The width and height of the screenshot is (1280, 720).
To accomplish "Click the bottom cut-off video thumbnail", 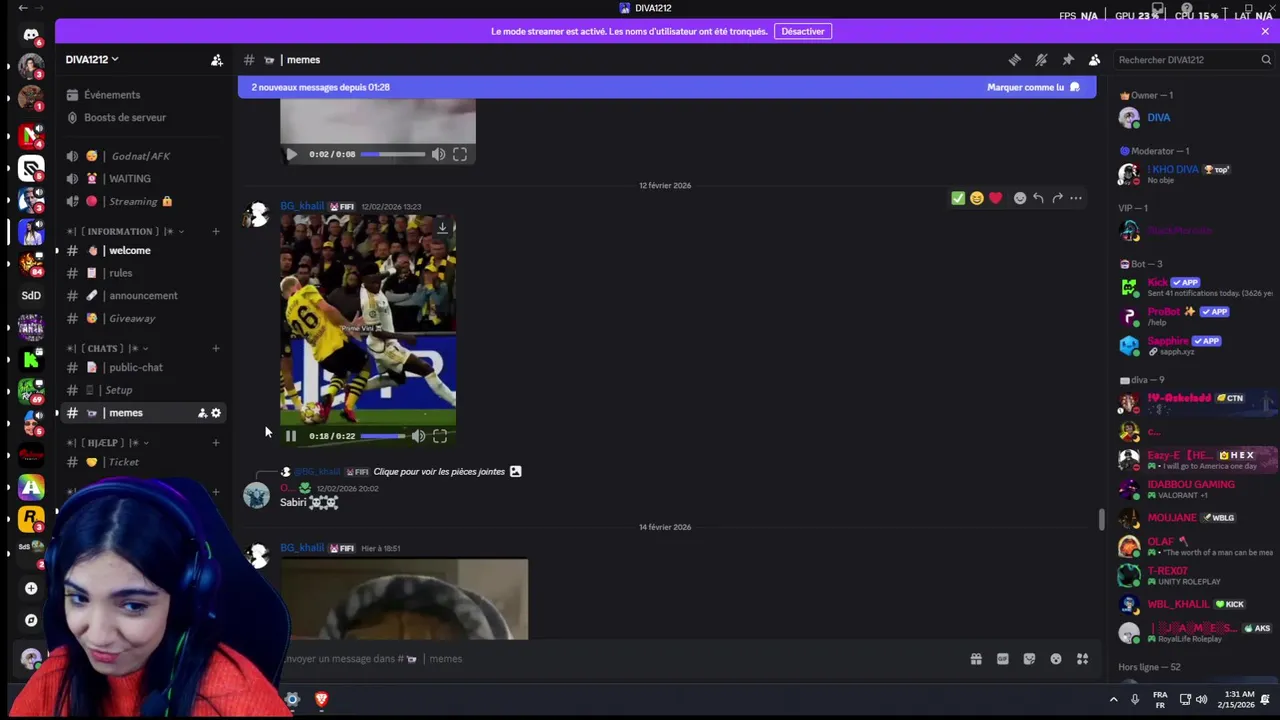I will tap(404, 599).
